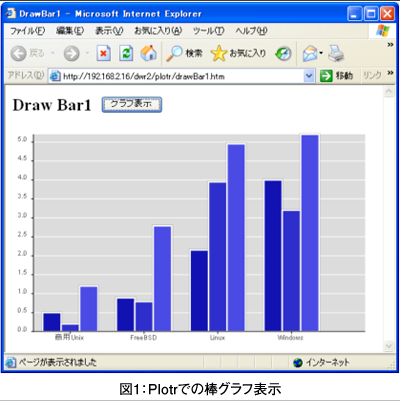Click the History clock icon

283,53
